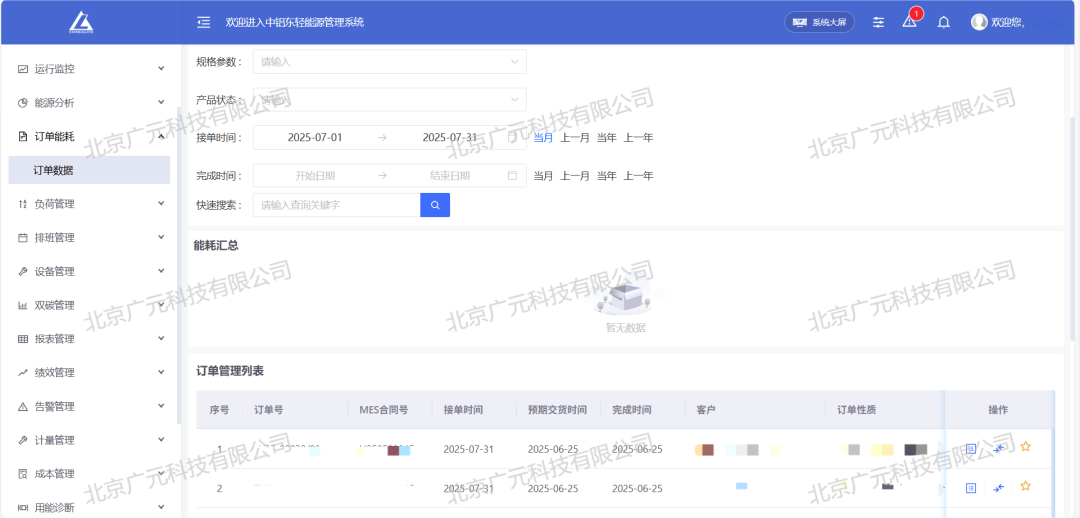Click the 能源分析 pie chart icon
1080x518 pixels.
coord(23,103)
